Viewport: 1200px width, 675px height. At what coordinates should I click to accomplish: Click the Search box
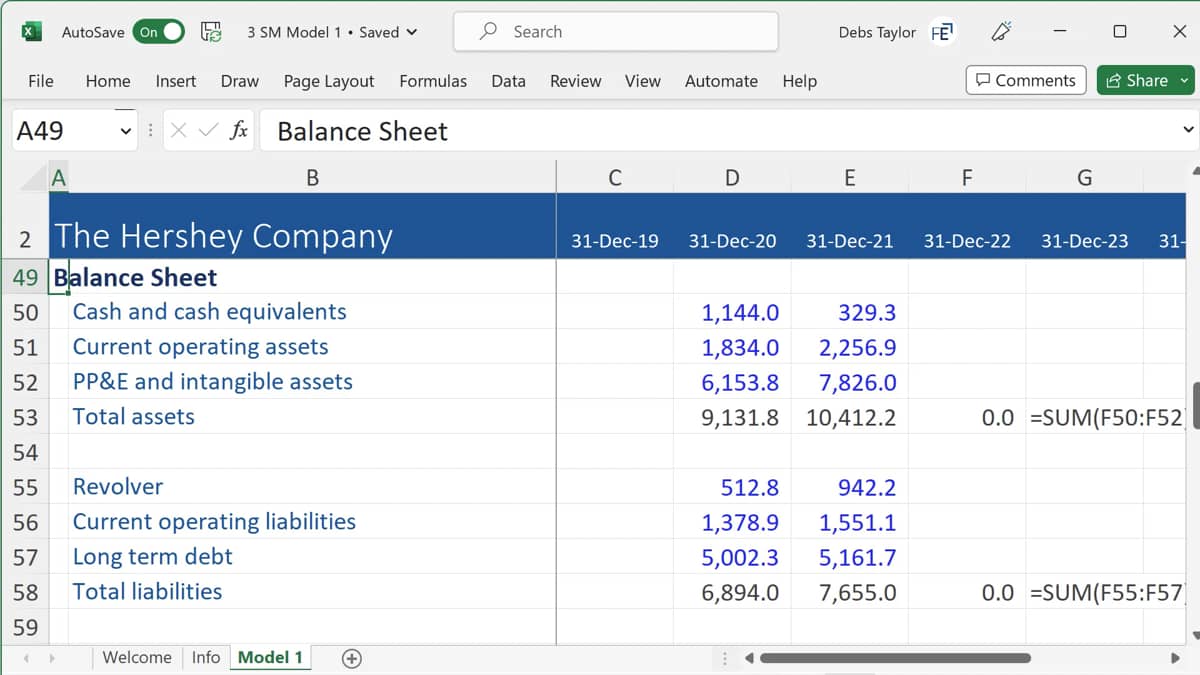616,31
